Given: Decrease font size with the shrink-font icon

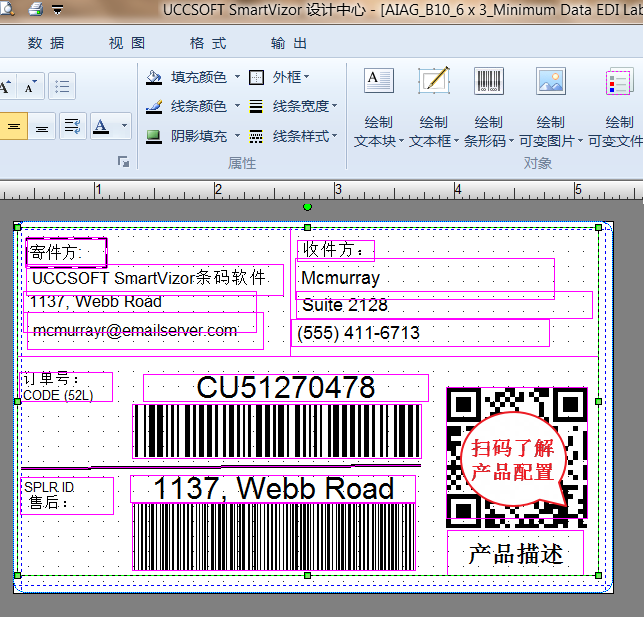Looking at the screenshot, I should point(31,86).
